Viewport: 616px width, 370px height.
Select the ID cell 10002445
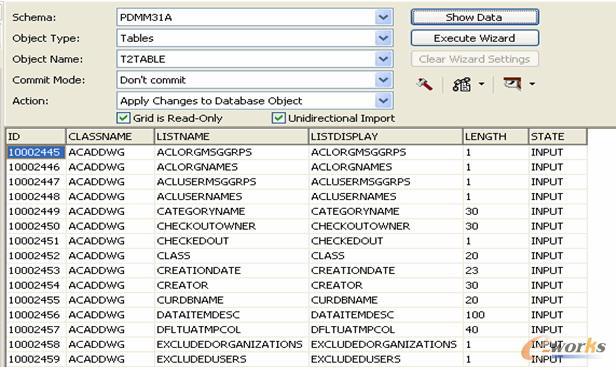click(x=35, y=152)
